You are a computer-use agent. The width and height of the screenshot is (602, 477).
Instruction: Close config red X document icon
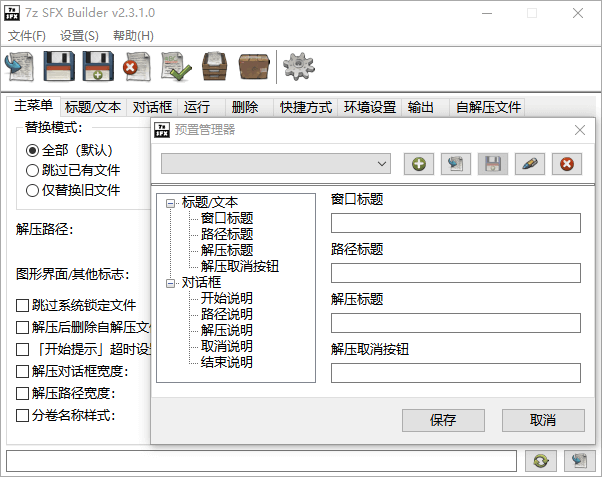(137, 67)
